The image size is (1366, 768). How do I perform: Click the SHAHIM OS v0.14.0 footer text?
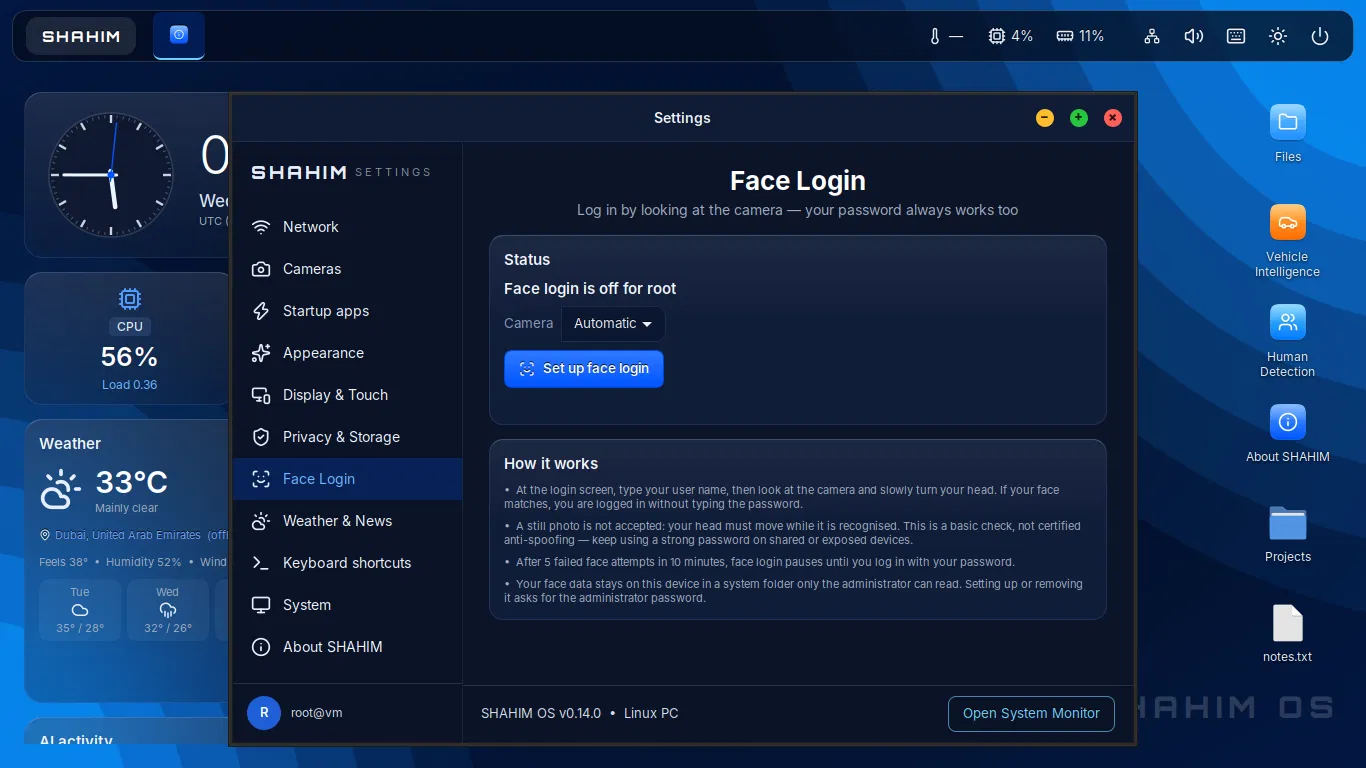pyautogui.click(x=541, y=714)
